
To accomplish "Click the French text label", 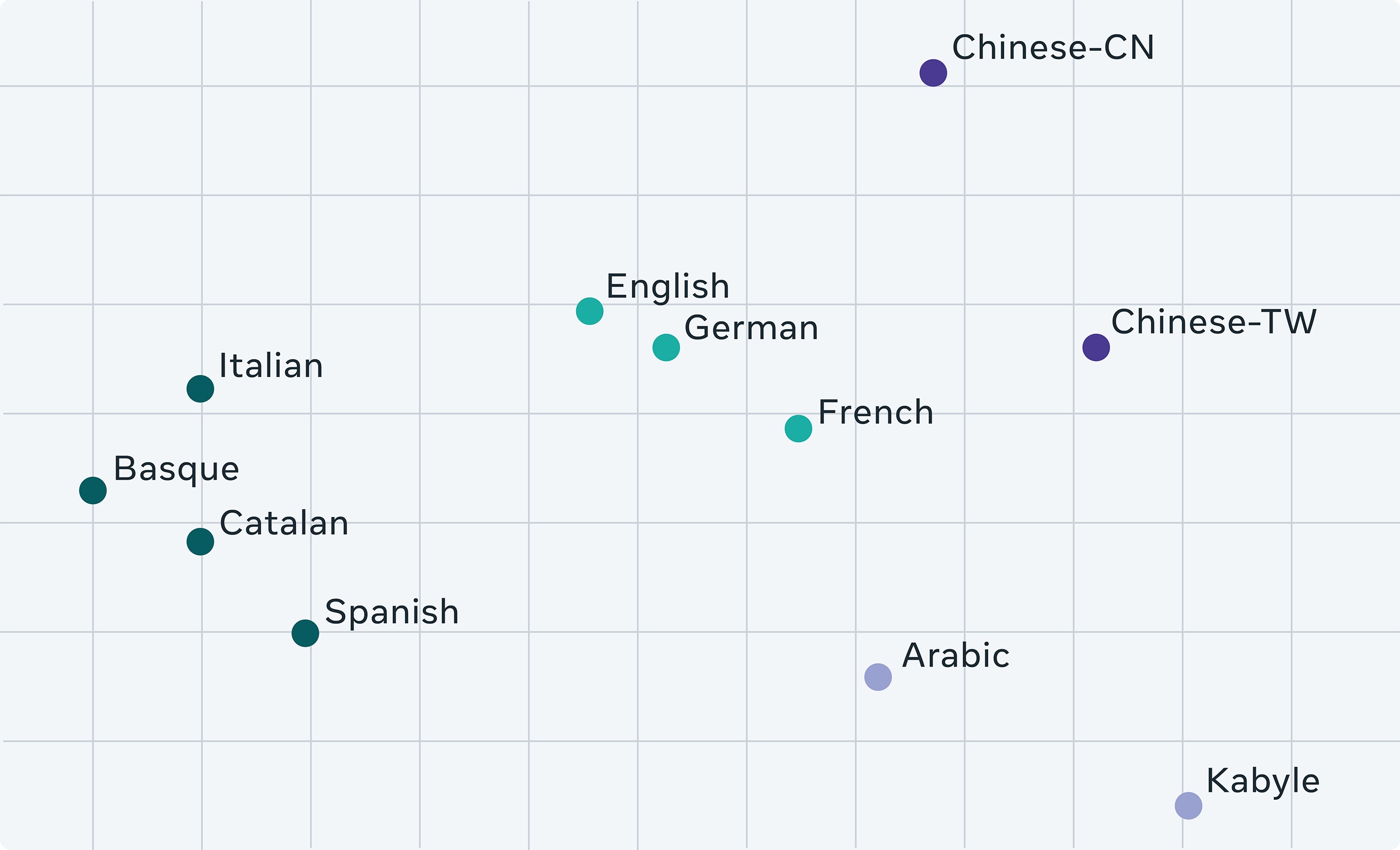I will point(875,412).
